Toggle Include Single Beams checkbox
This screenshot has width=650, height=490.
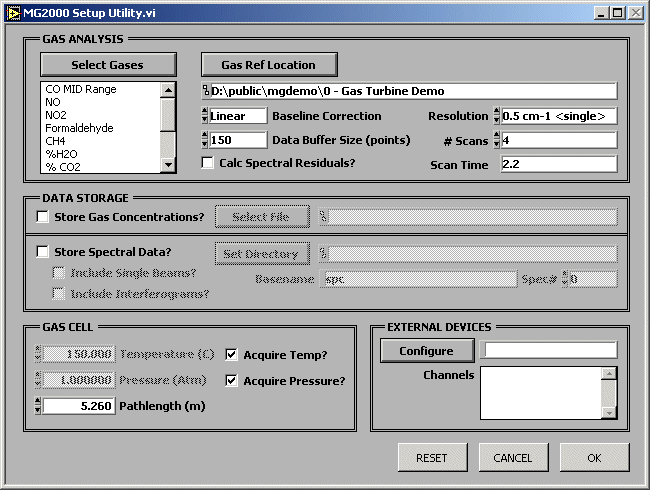[58, 273]
